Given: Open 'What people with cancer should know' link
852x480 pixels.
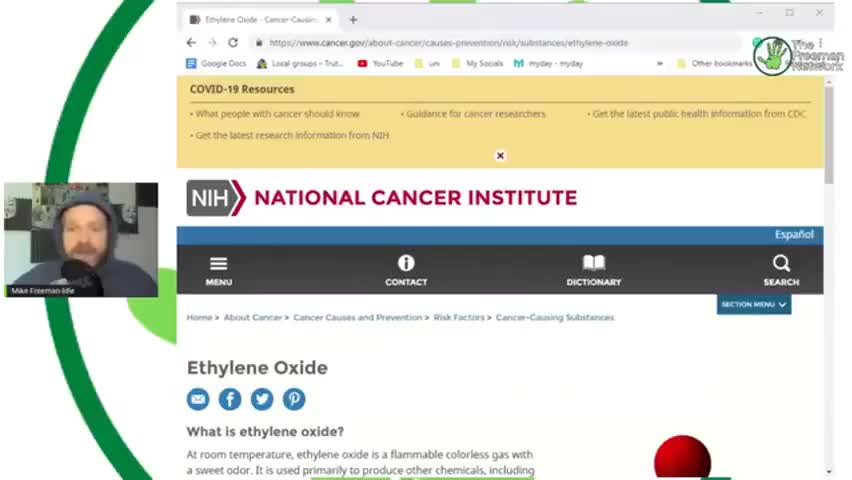Looking at the screenshot, I should (277, 114).
